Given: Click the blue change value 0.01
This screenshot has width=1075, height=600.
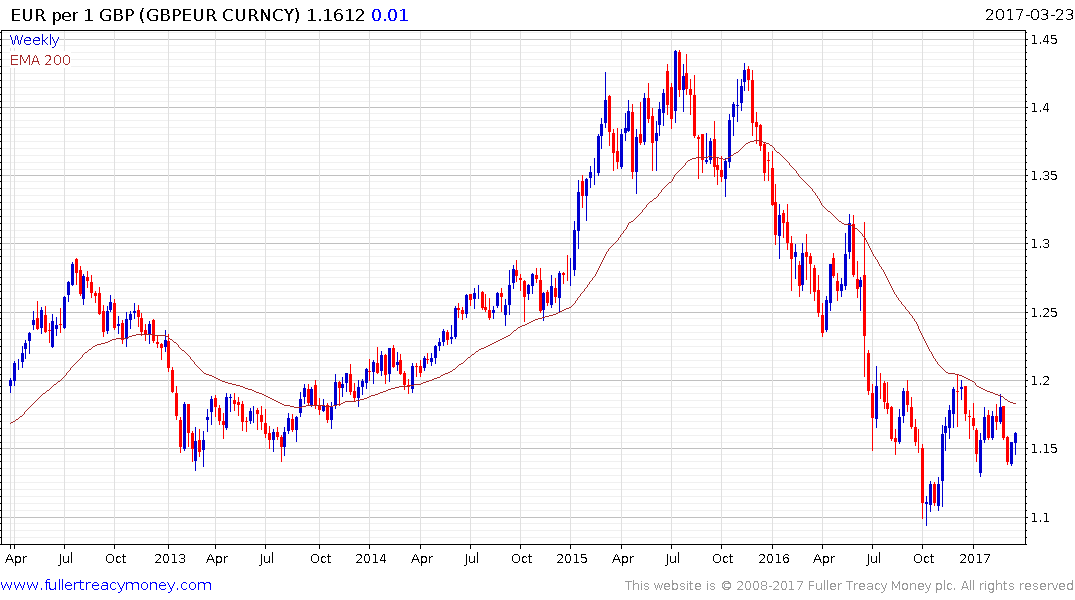Looking at the screenshot, I should pyautogui.click(x=389, y=15).
